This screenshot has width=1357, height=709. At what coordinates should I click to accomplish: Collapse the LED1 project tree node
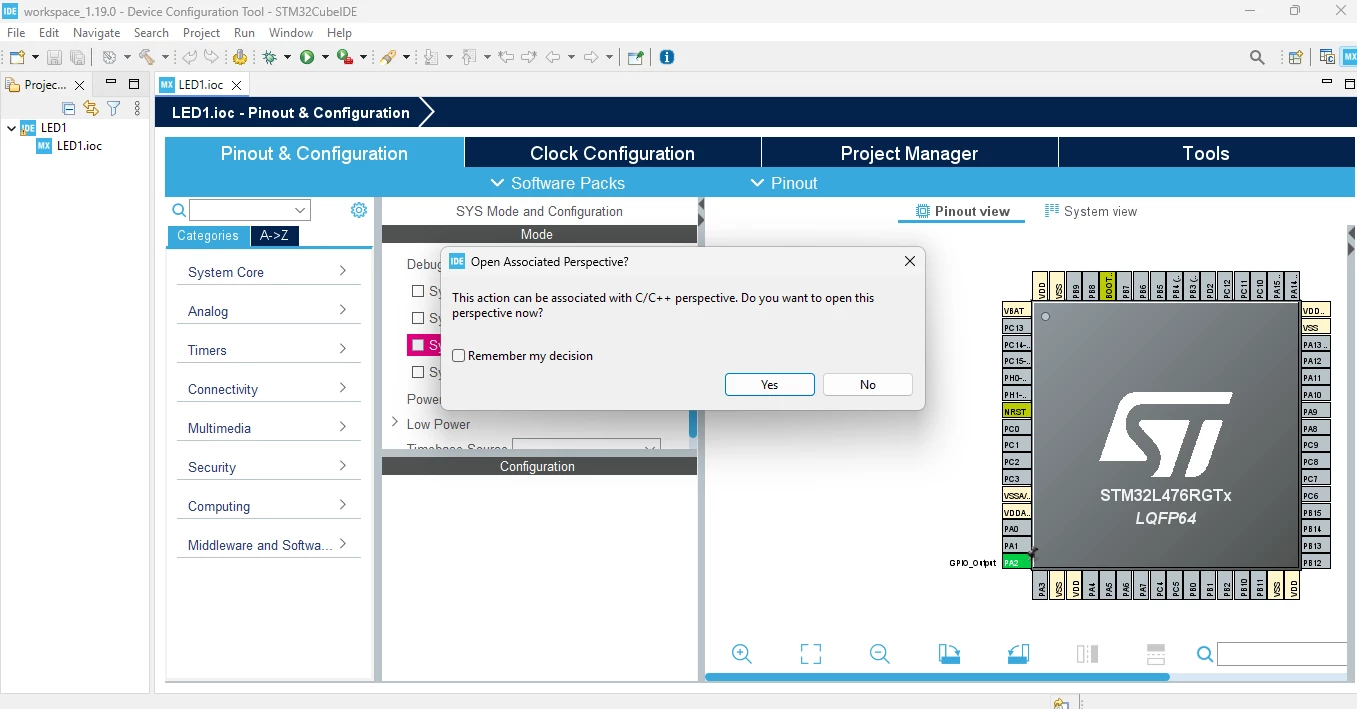11,128
